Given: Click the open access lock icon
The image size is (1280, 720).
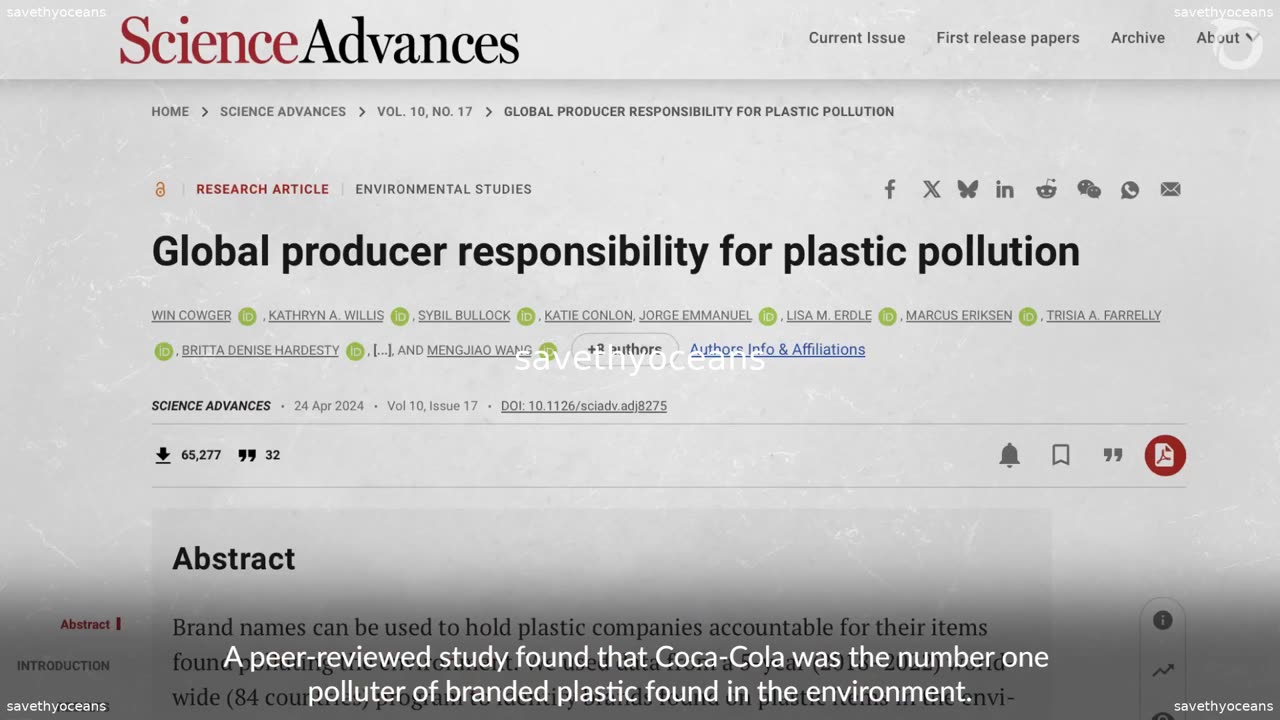Looking at the screenshot, I should tap(160, 189).
